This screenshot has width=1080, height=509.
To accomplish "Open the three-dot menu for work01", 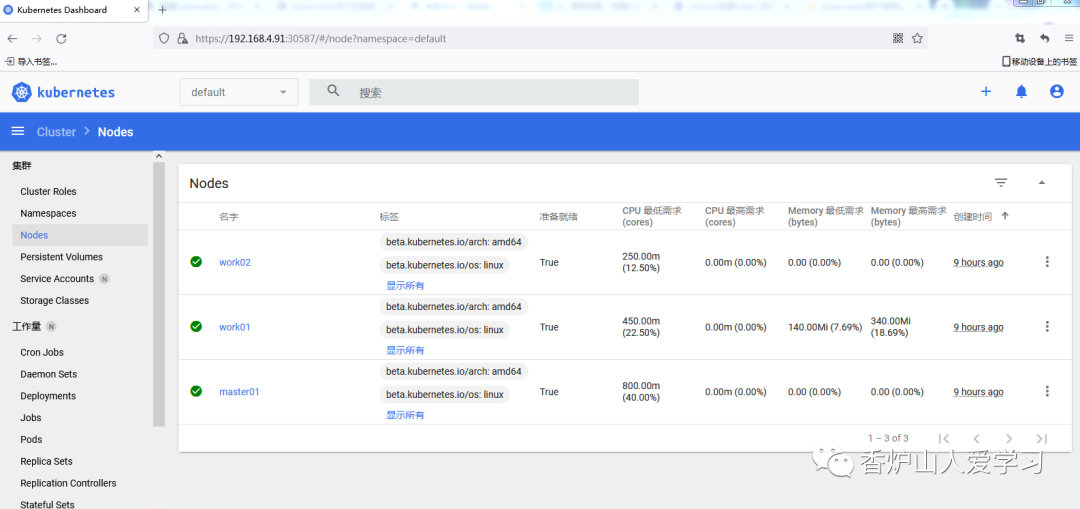I will [1047, 326].
